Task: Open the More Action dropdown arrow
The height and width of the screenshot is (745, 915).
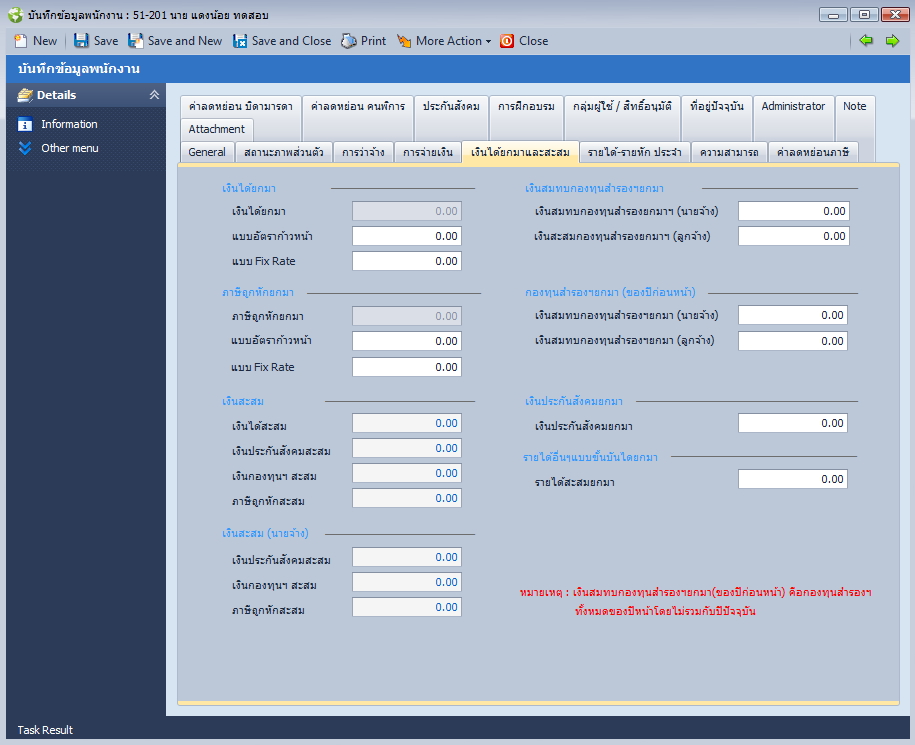Action: coord(488,41)
